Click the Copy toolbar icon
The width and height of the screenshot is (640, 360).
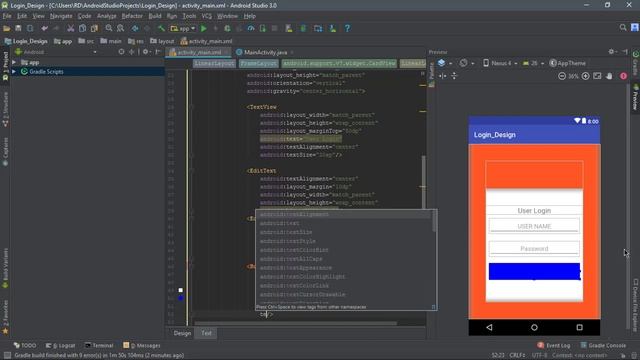pos(82,28)
